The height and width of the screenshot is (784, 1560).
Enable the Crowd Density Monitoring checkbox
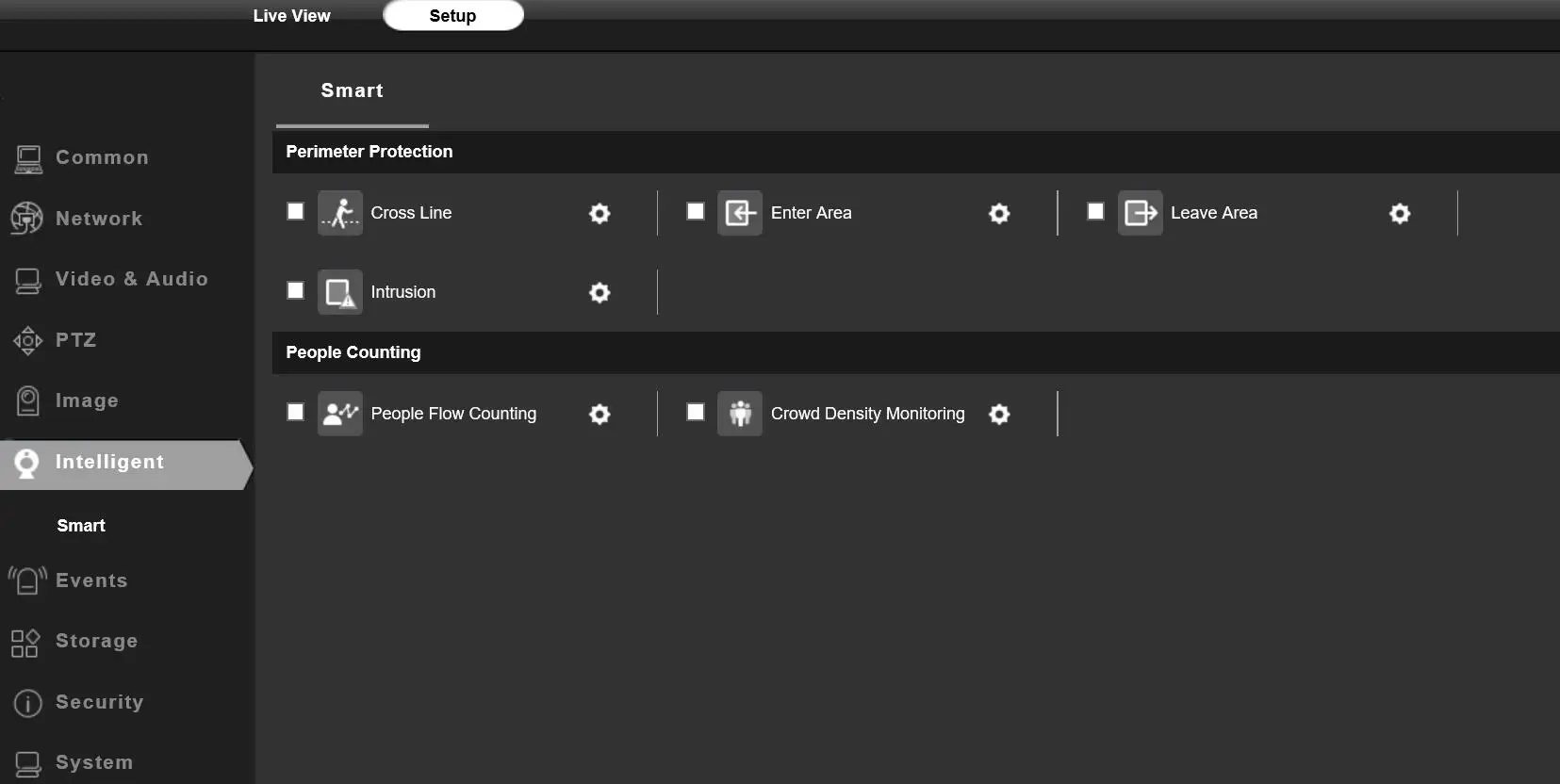[696, 412]
